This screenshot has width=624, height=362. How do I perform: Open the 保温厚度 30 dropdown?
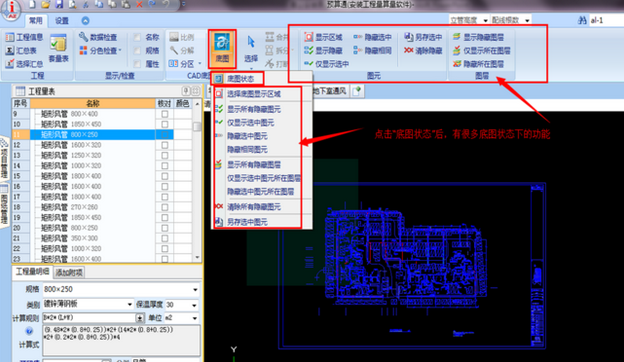tap(194, 305)
